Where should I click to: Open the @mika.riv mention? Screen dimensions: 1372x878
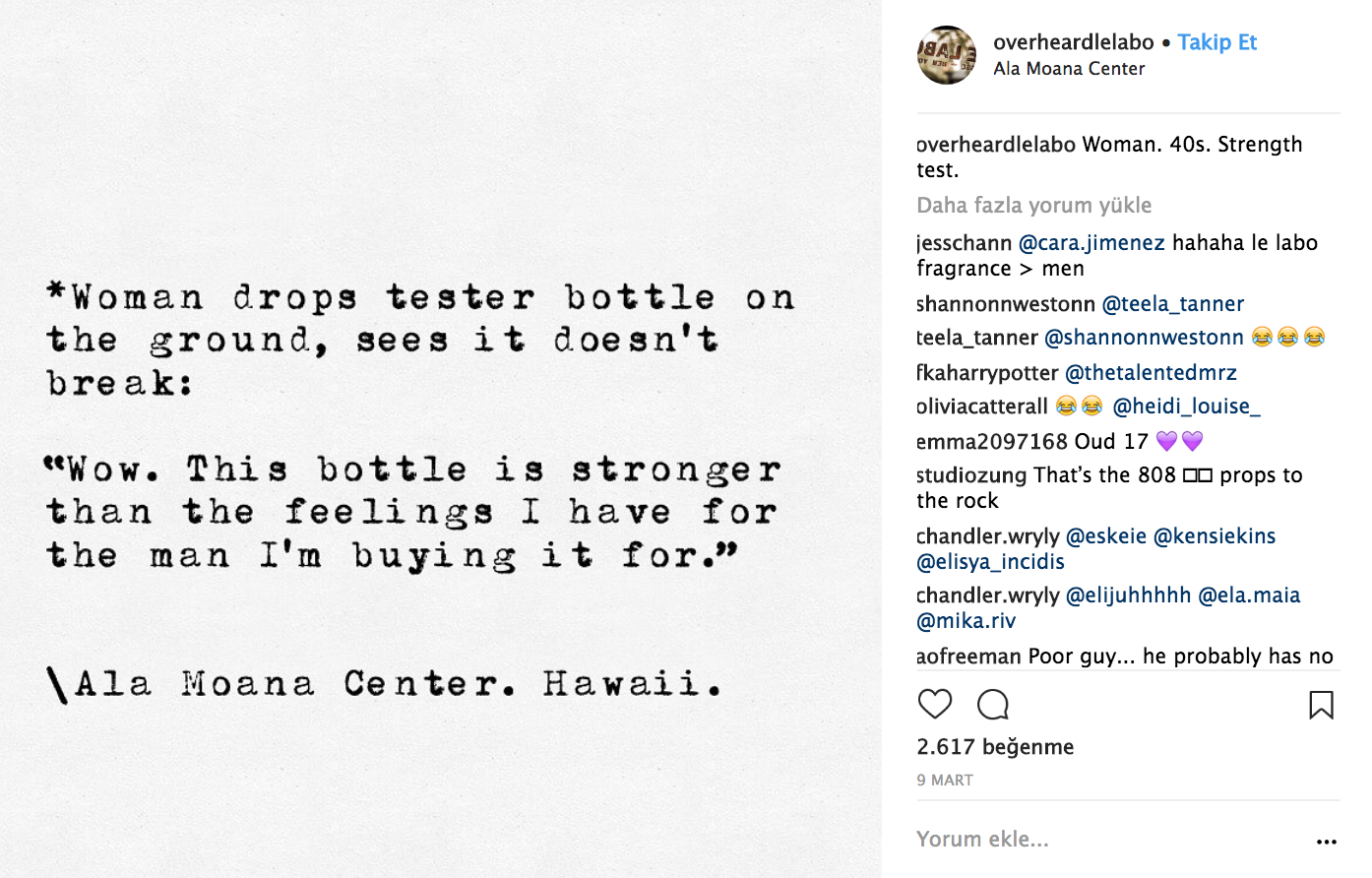point(966,621)
